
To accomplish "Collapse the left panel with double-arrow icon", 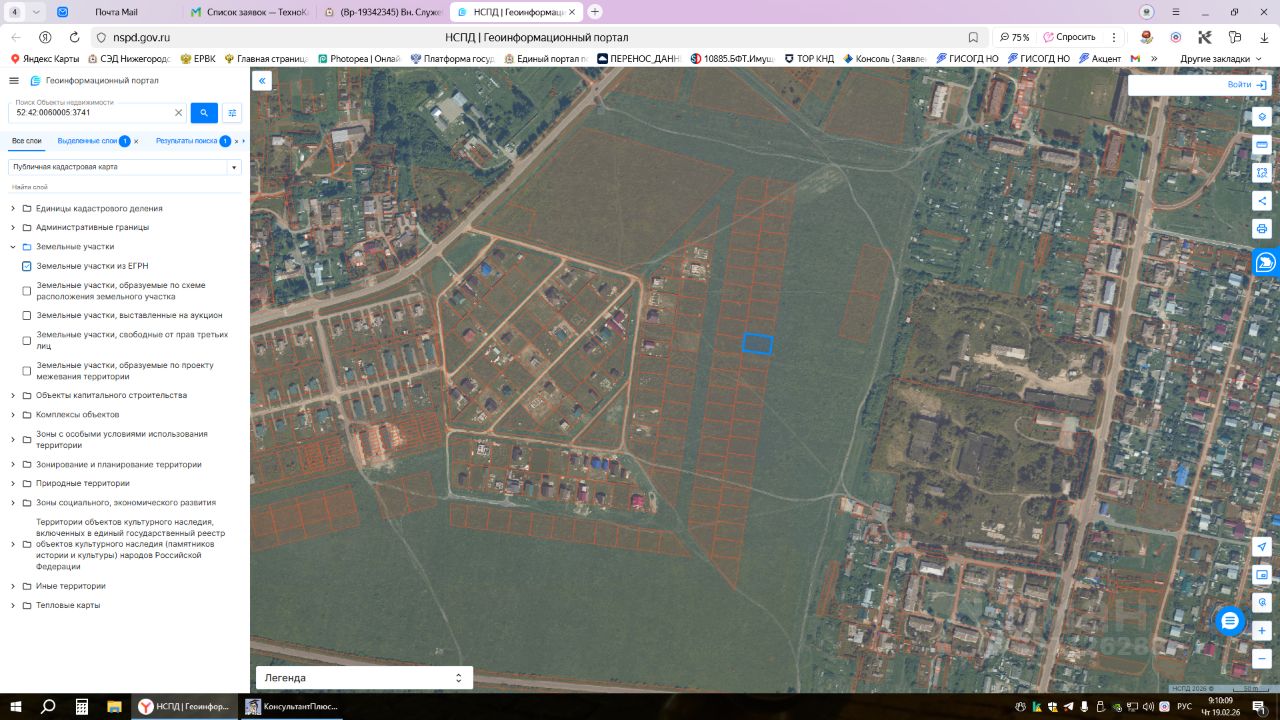I will 262,81.
